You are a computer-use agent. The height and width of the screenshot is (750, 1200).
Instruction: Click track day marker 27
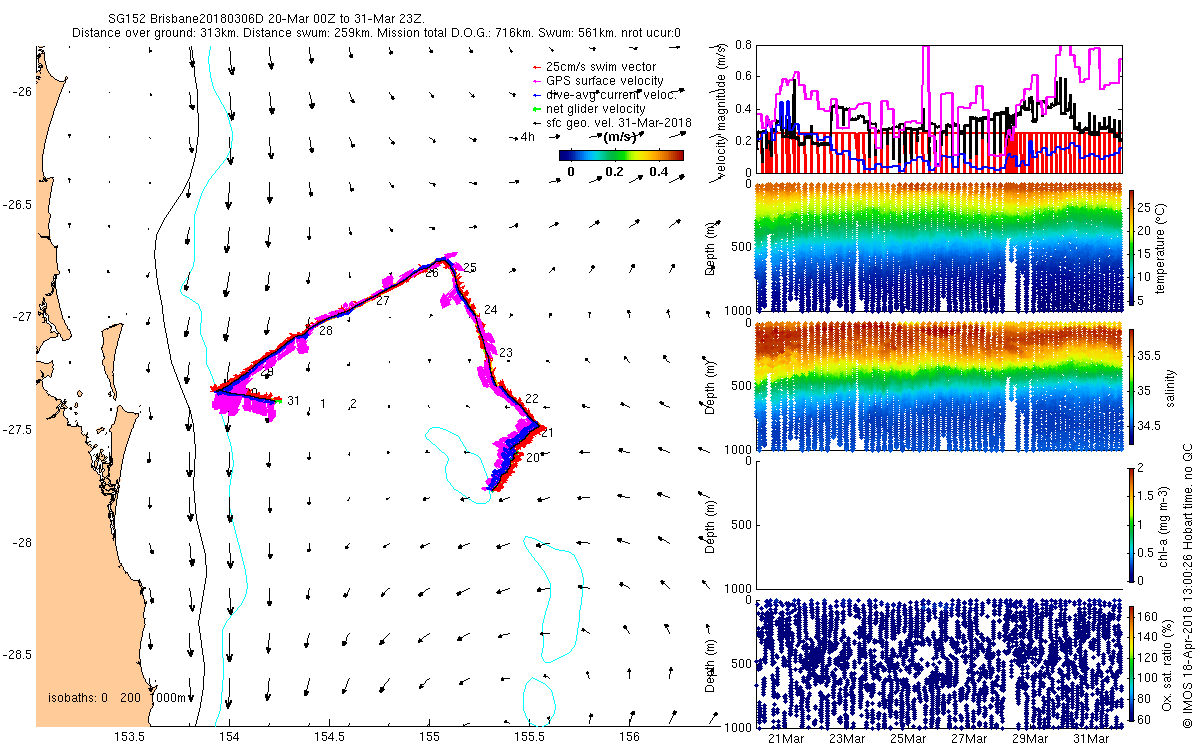382,301
